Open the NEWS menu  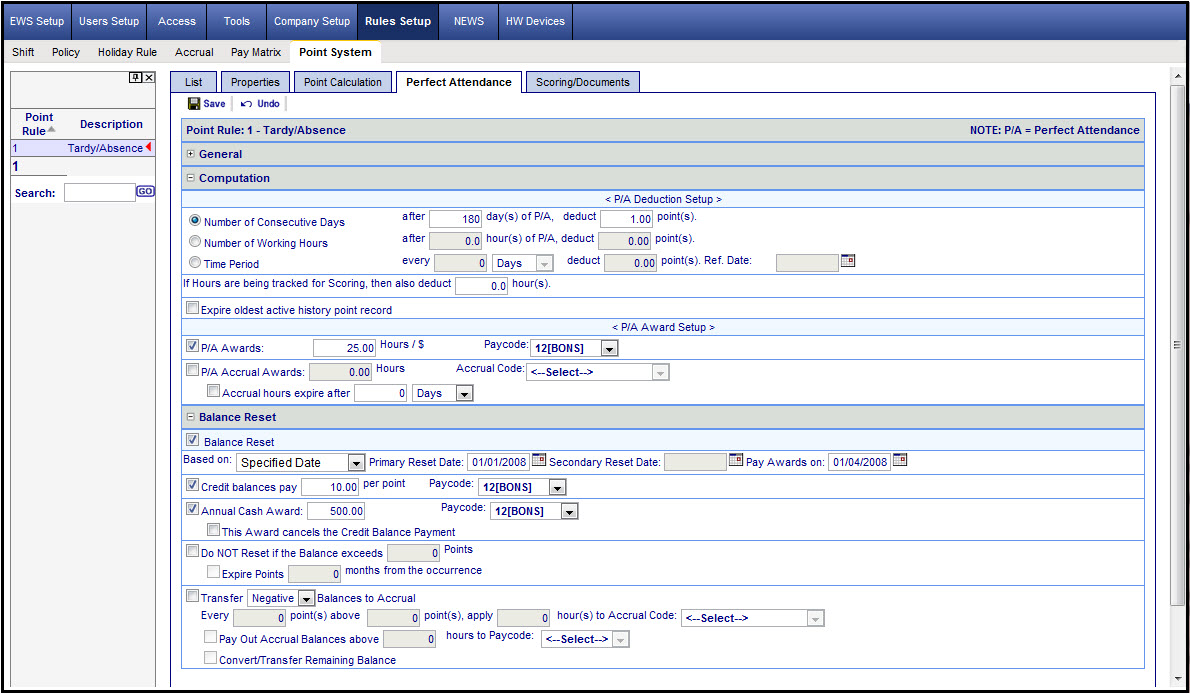click(x=469, y=21)
